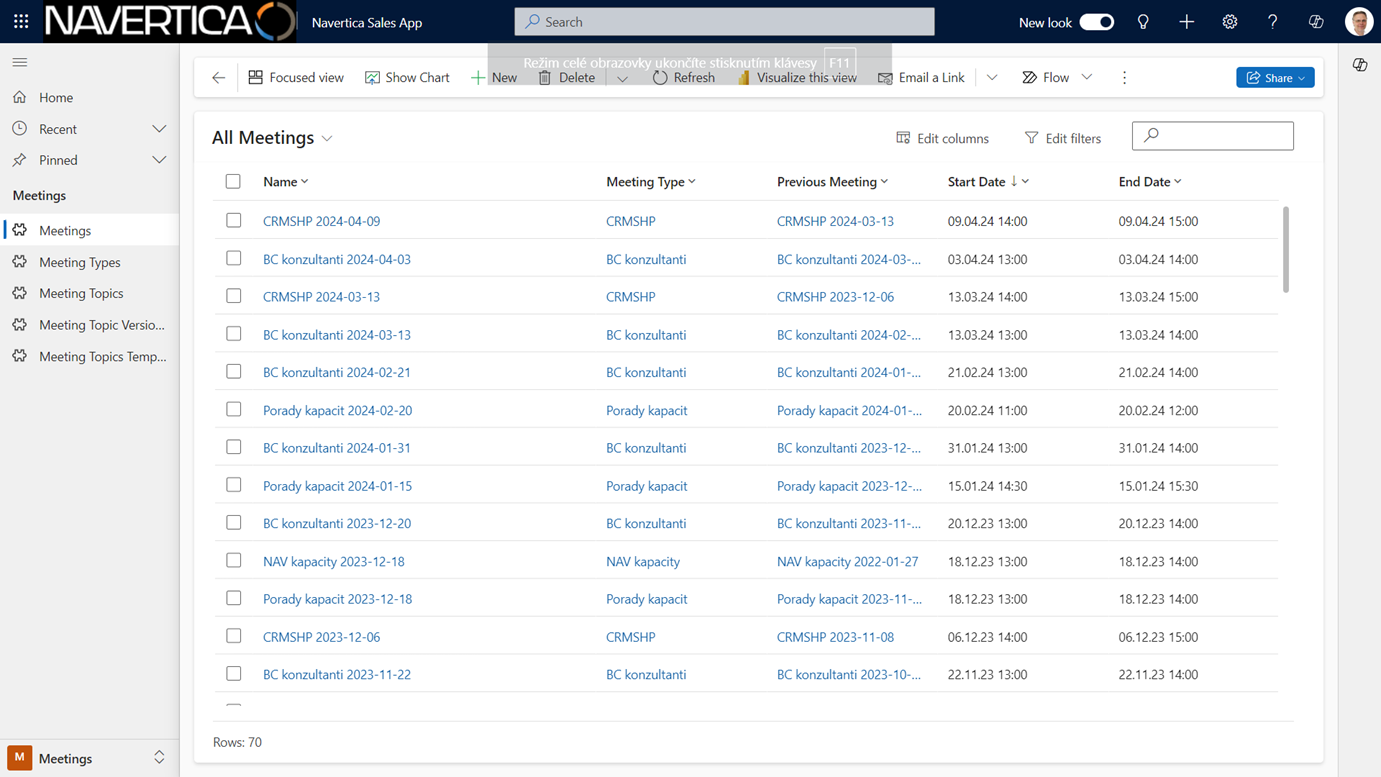The height and width of the screenshot is (777, 1381).
Task: Open Meeting Topic Versions in sidebar
Action: (89, 325)
